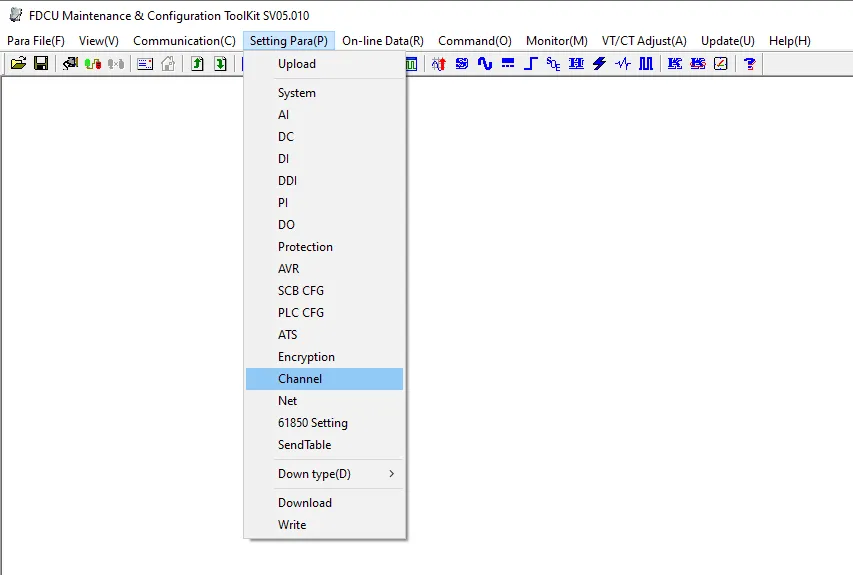Screen dimensions: 853x575
Task: Select the ATS menu entry
Action: click(x=324, y=335)
